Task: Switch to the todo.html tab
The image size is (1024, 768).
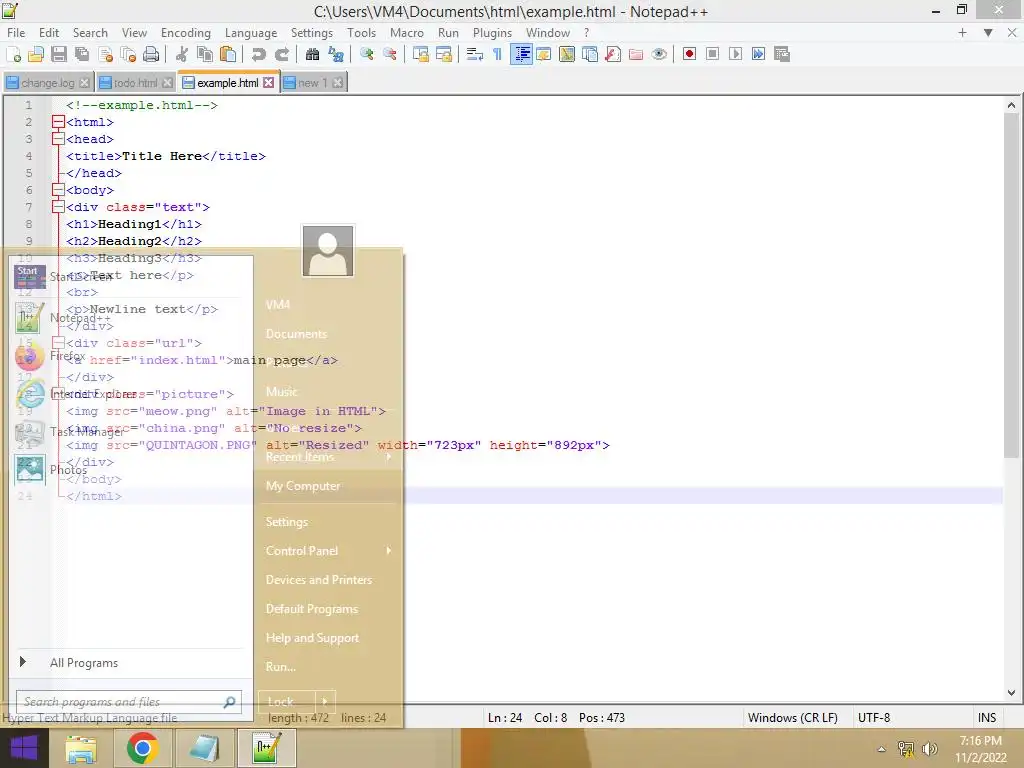Action: pos(135,83)
